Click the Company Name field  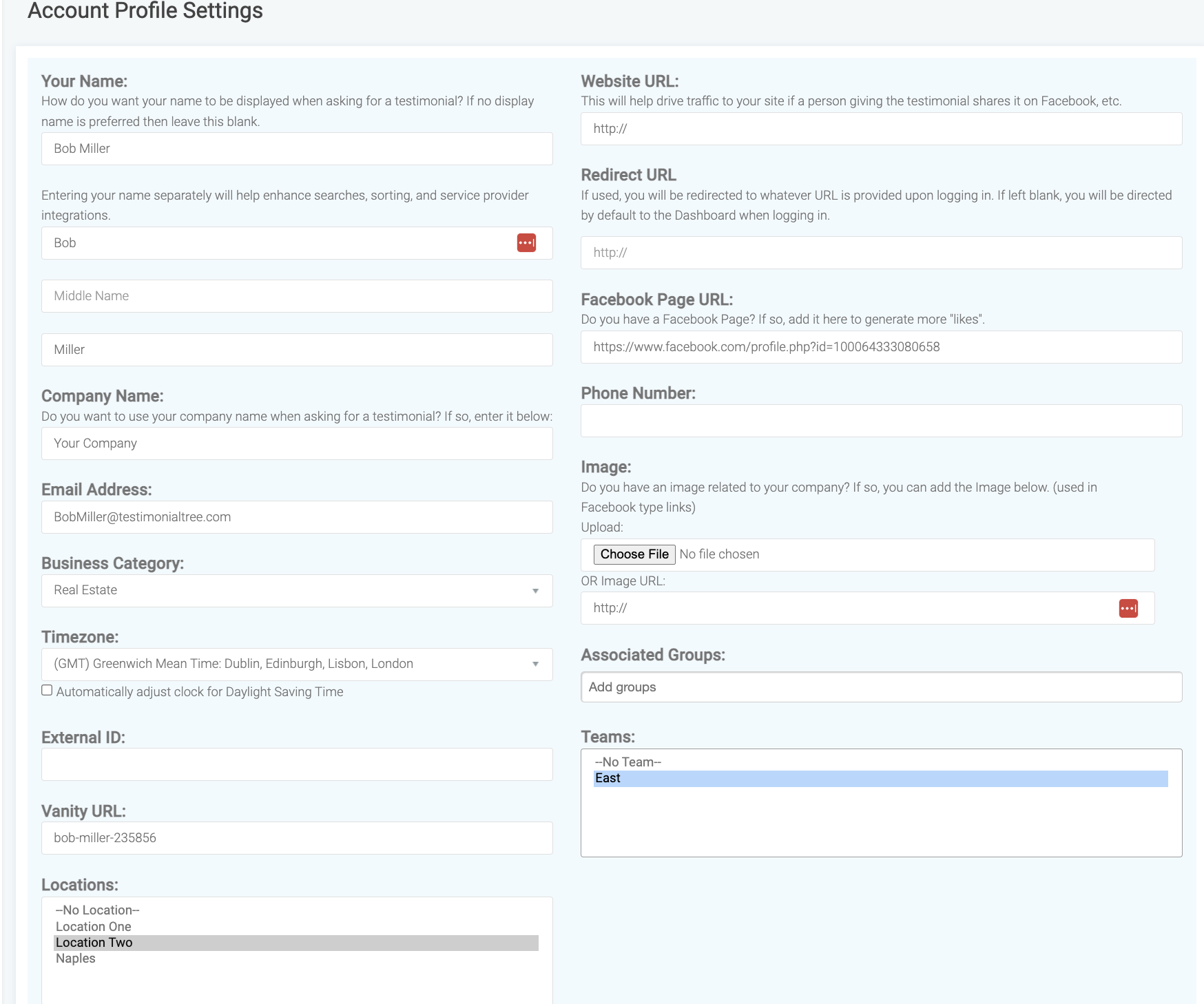point(297,443)
